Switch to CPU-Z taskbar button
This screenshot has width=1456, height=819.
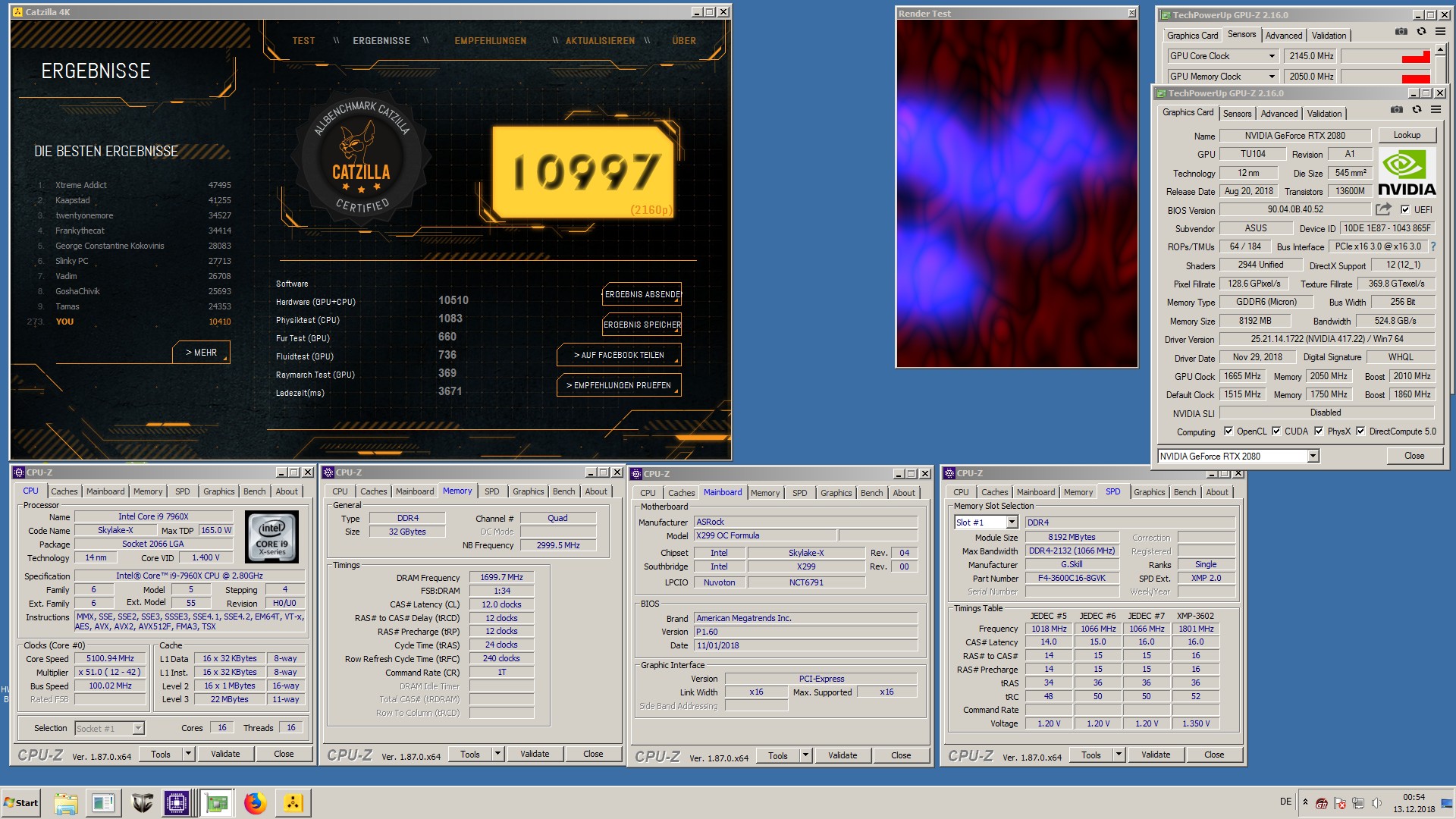click(x=177, y=803)
